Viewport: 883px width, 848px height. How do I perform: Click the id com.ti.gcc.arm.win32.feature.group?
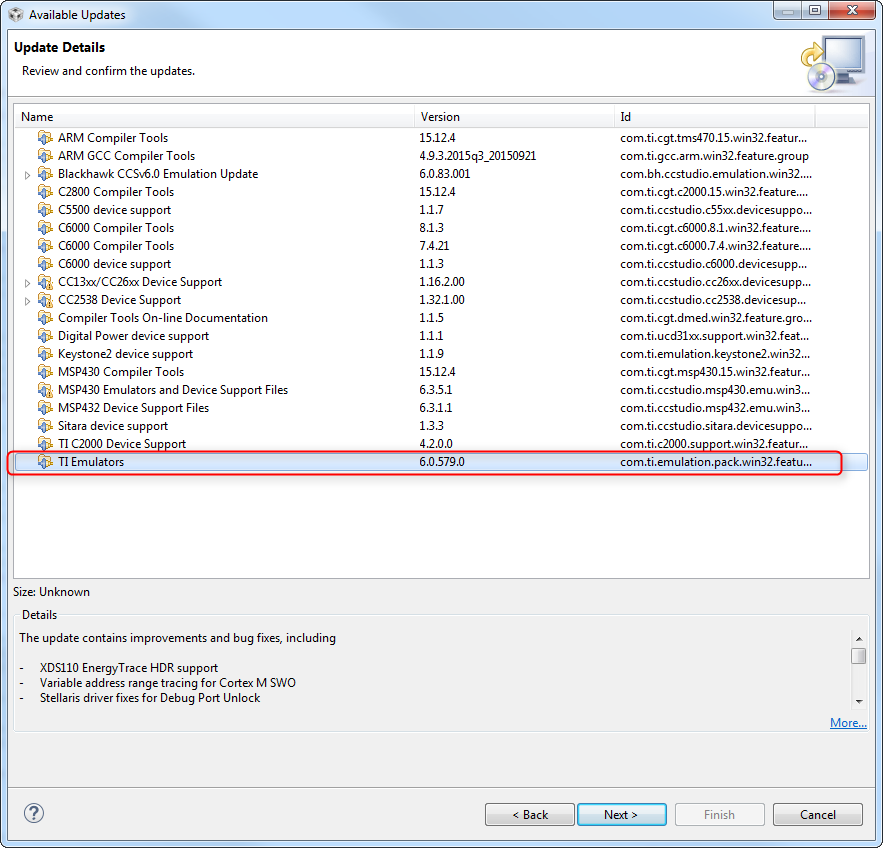point(714,155)
